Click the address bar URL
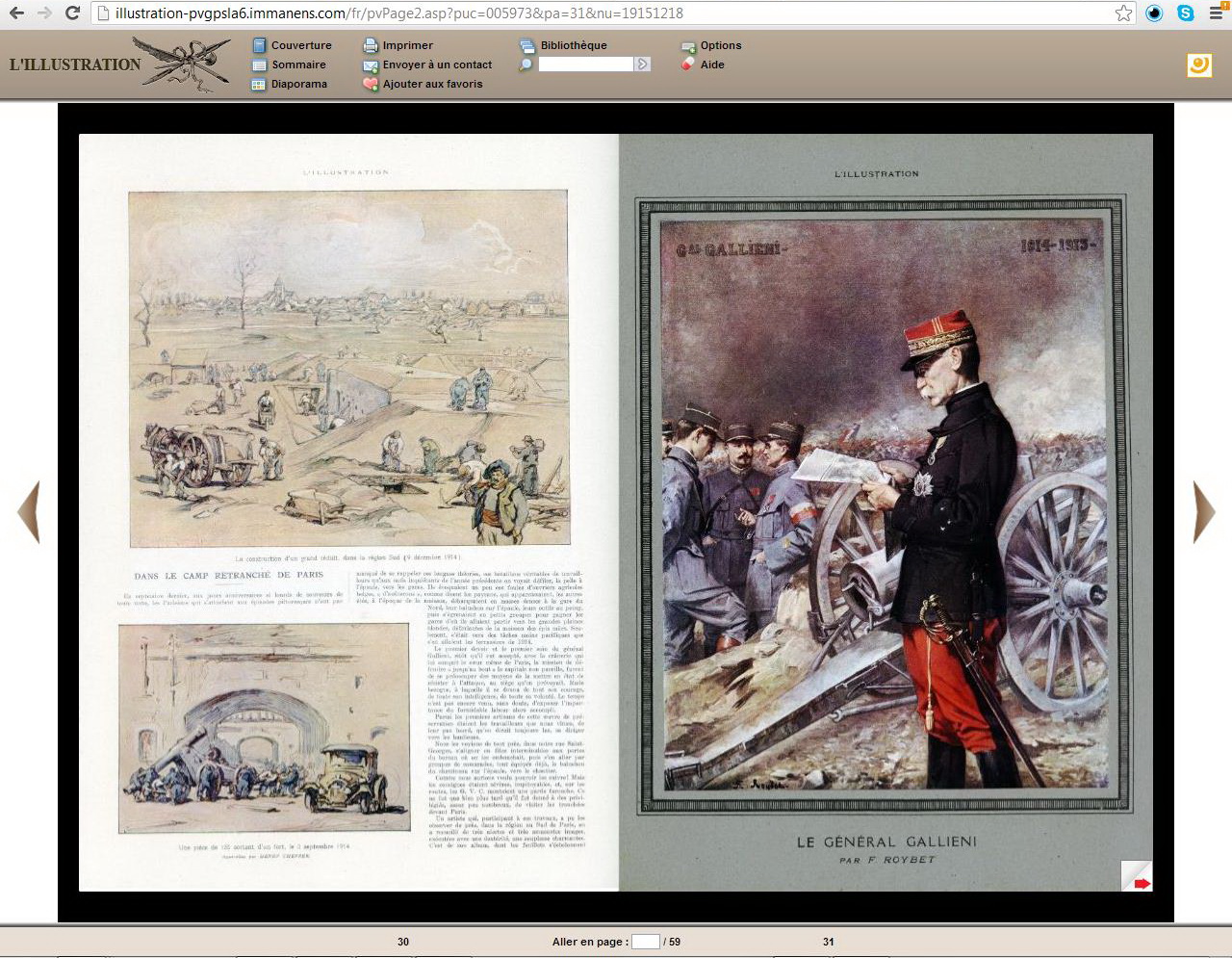The width and height of the screenshot is (1232, 958). click(398, 13)
